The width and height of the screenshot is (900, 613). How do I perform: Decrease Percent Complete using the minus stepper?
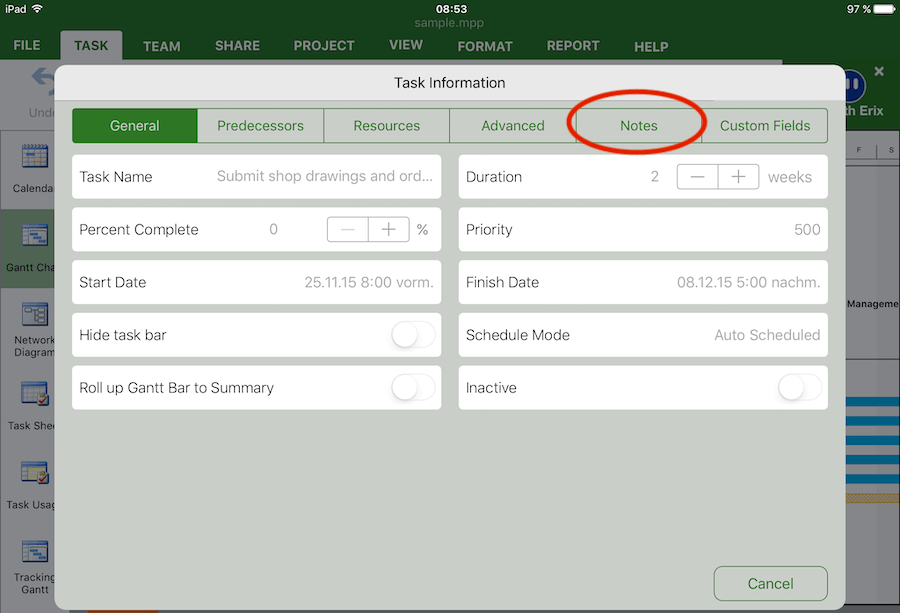click(x=348, y=229)
